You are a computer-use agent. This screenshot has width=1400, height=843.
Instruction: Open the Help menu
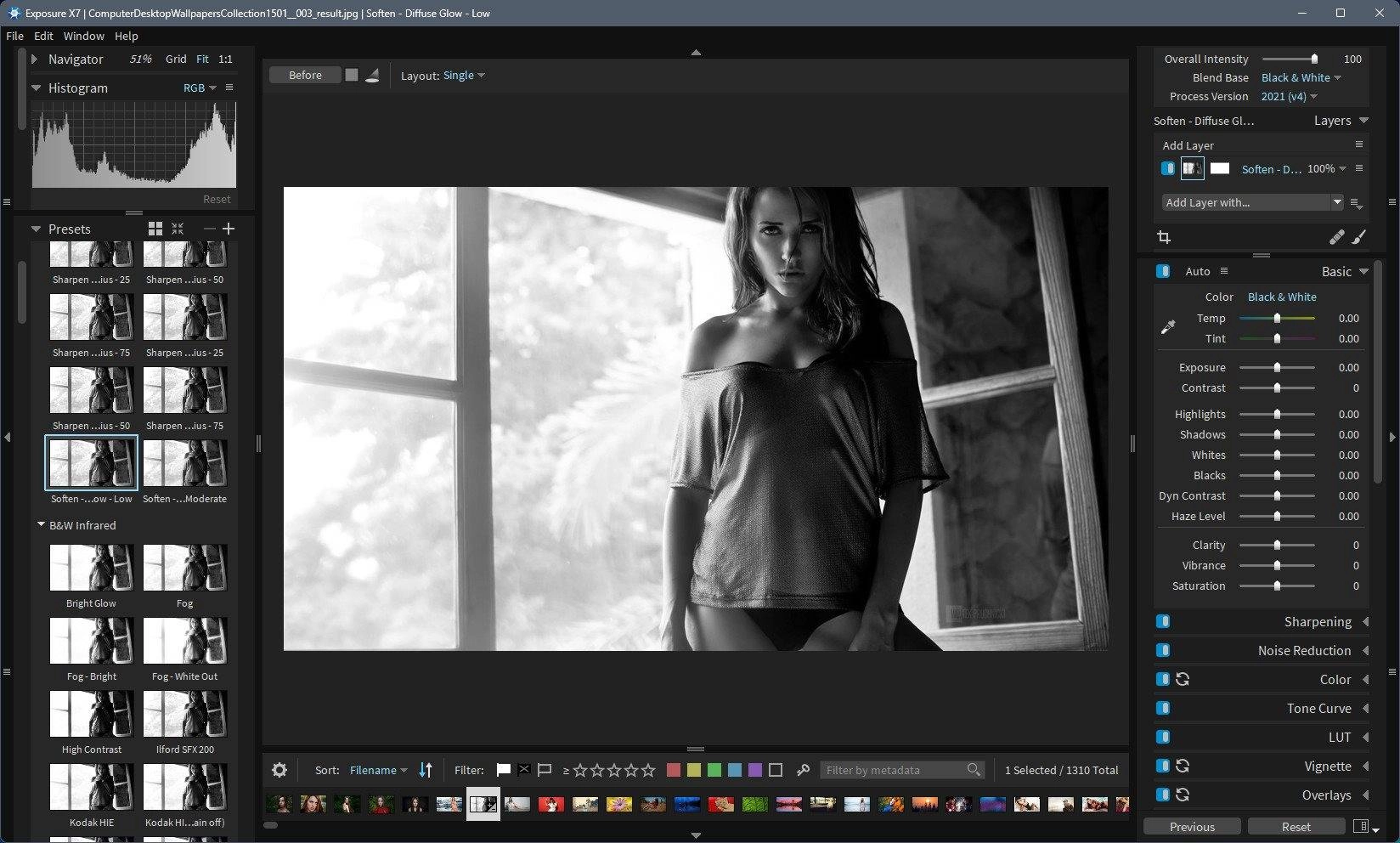126,36
